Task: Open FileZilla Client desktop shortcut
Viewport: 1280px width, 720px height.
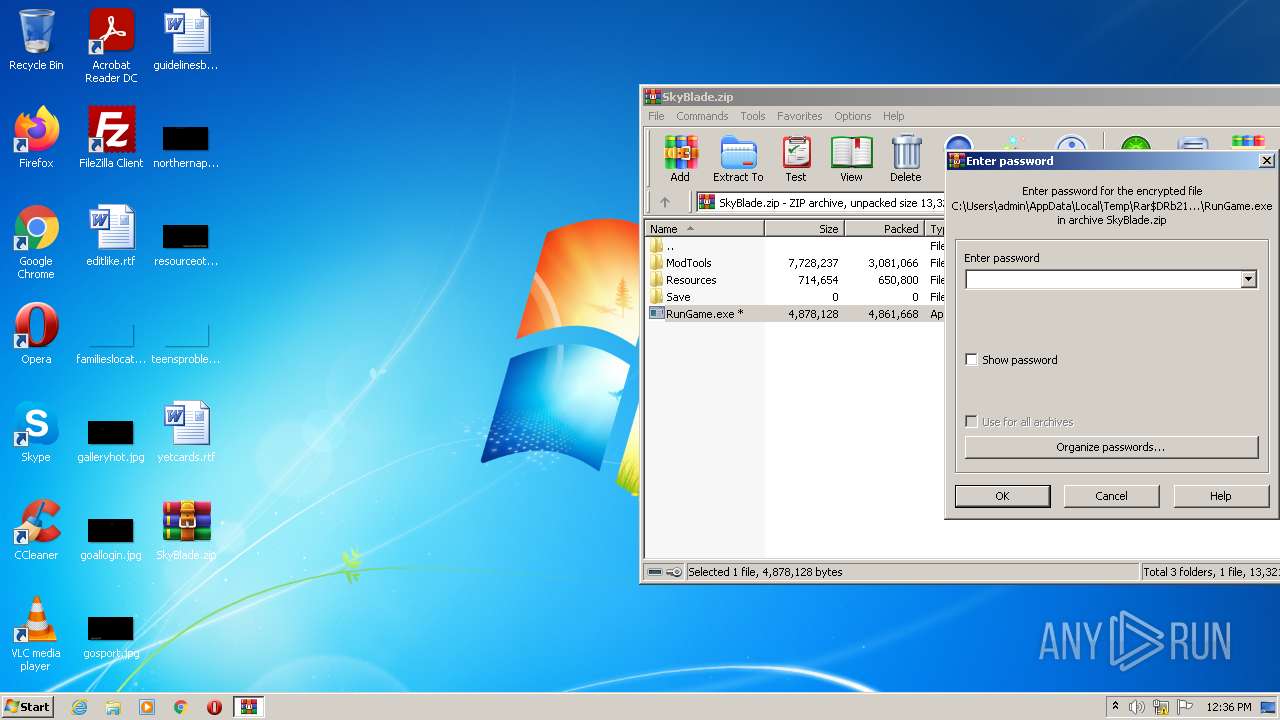Action: (111, 137)
